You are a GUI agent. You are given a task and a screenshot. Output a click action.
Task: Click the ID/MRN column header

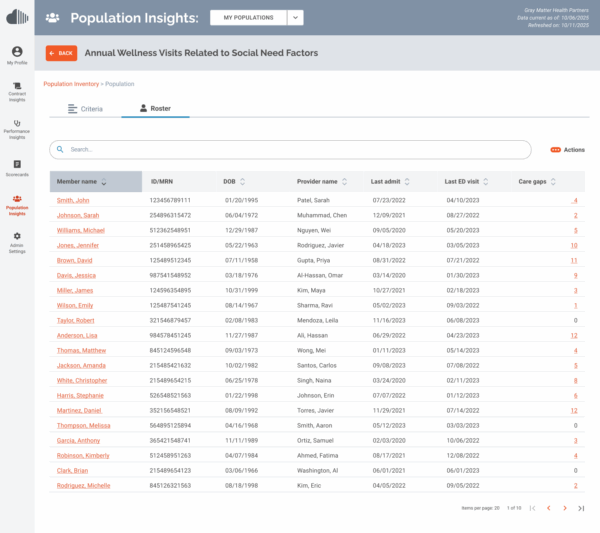161,181
